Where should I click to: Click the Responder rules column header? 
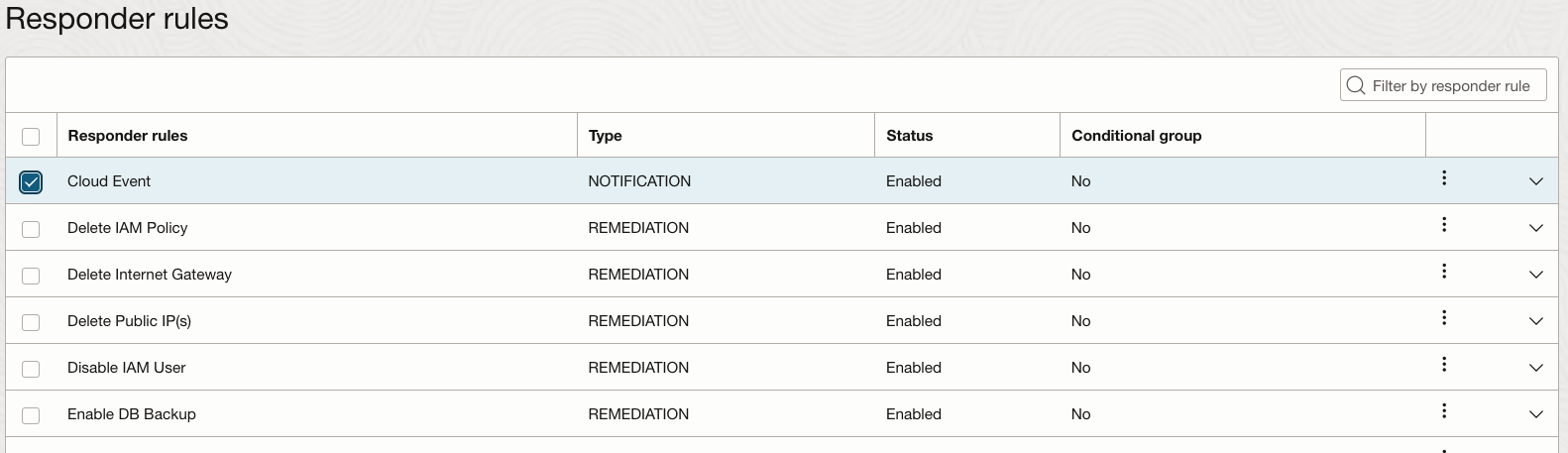pos(128,136)
